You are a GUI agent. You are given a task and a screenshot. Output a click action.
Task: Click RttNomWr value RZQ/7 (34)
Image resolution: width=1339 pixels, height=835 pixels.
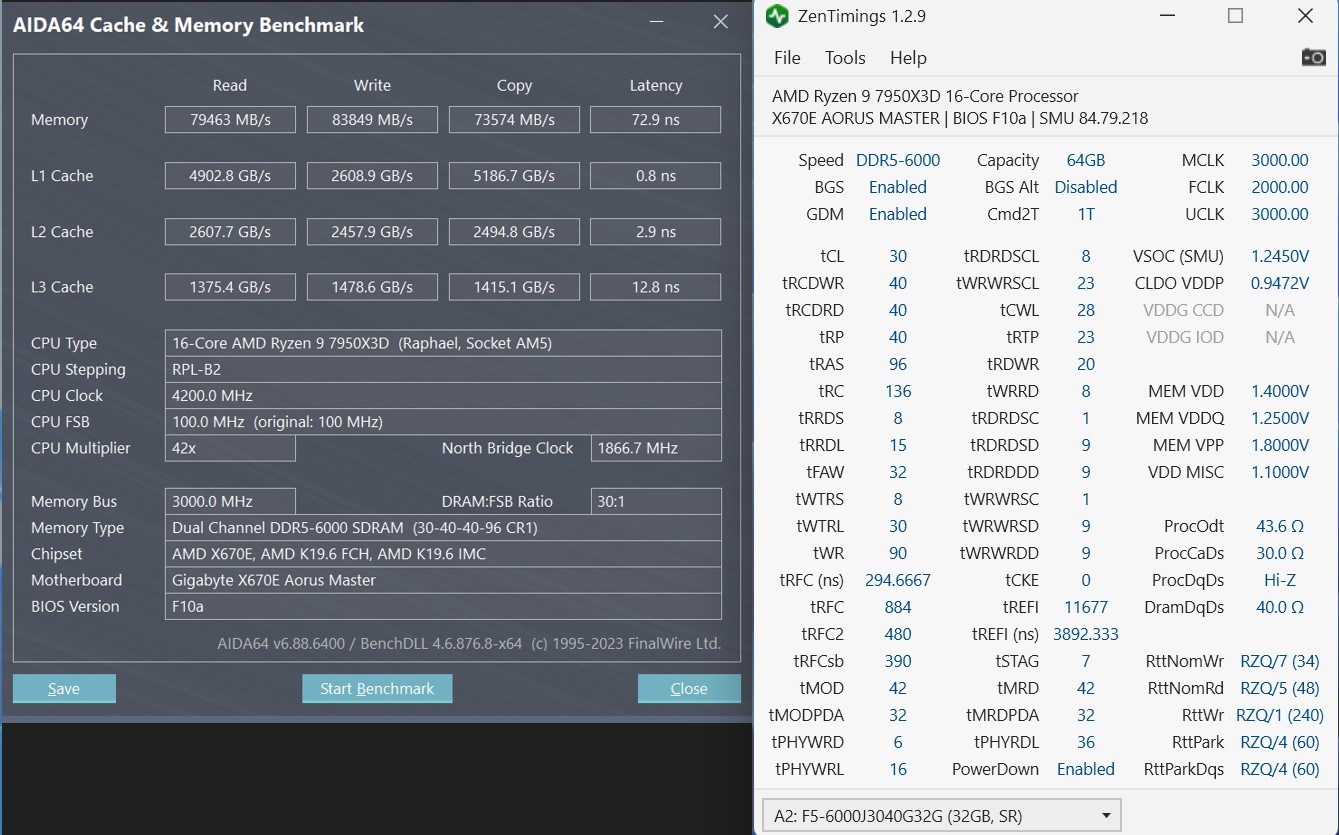[1280, 661]
